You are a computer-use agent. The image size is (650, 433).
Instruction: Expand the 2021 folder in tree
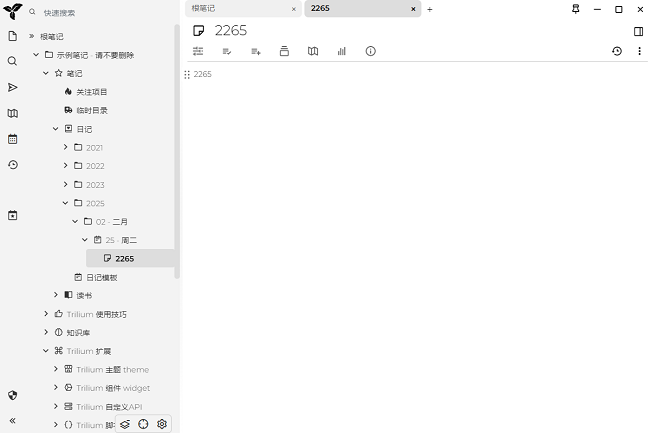[x=66, y=148]
